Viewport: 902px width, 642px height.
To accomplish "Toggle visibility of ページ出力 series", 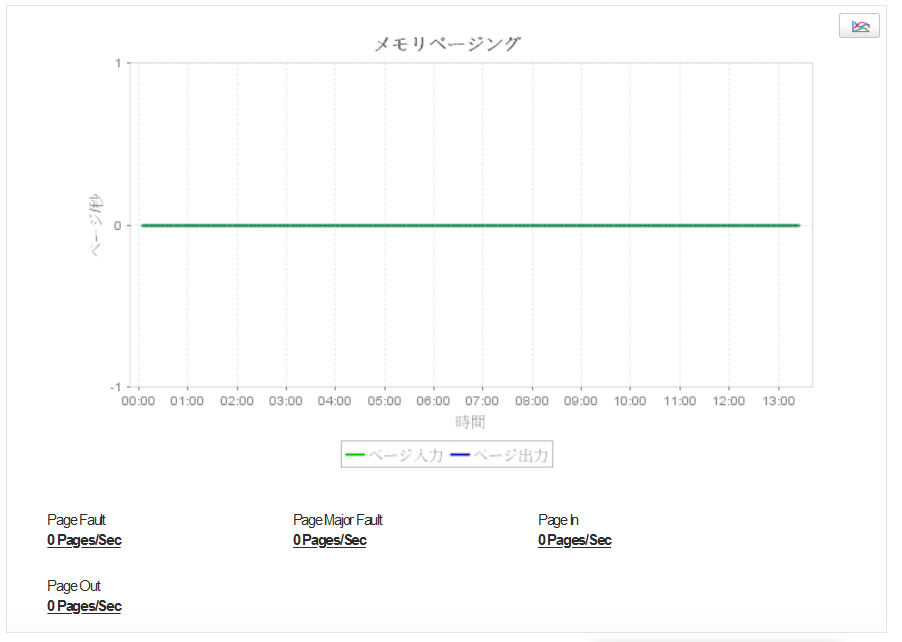I will tap(512, 454).
